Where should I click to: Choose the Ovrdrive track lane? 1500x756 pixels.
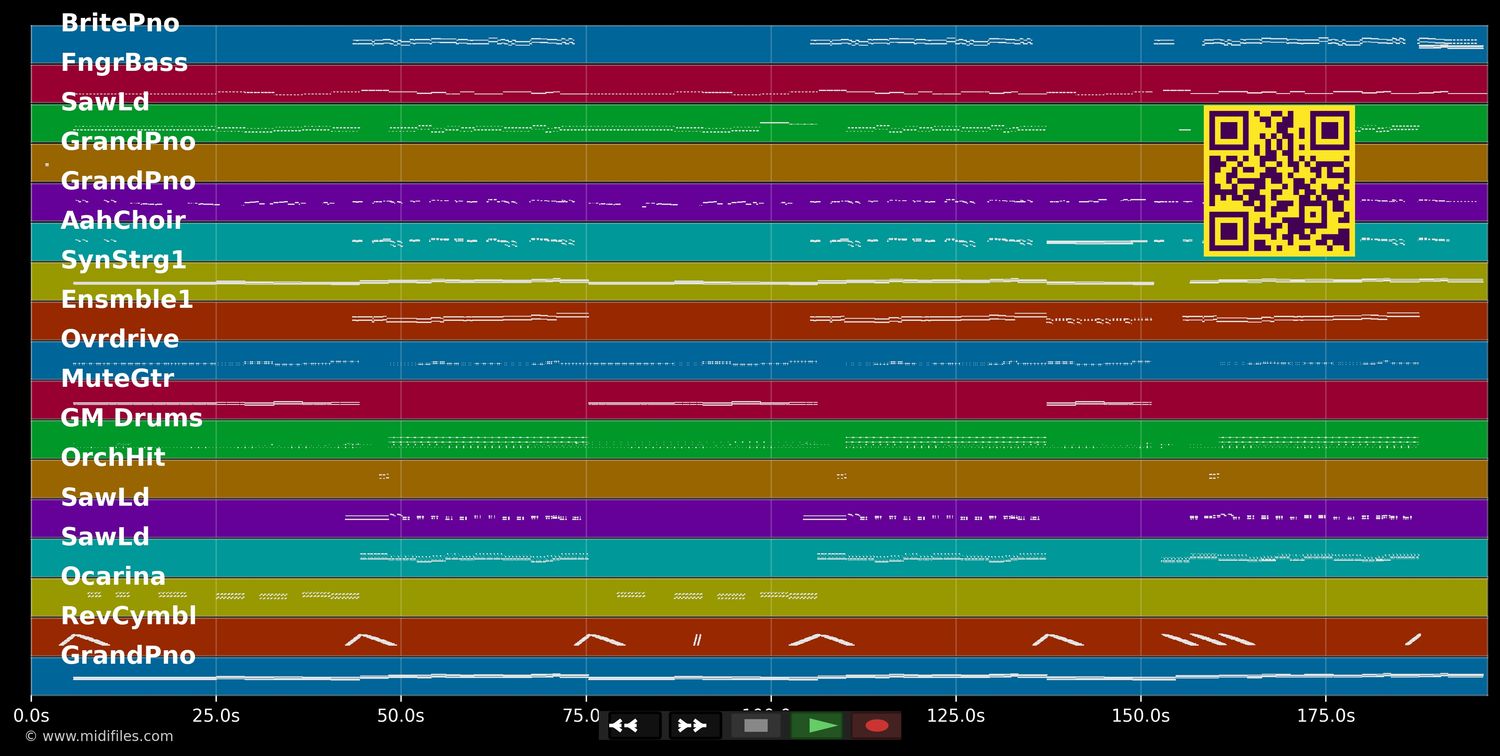[x=120, y=340]
